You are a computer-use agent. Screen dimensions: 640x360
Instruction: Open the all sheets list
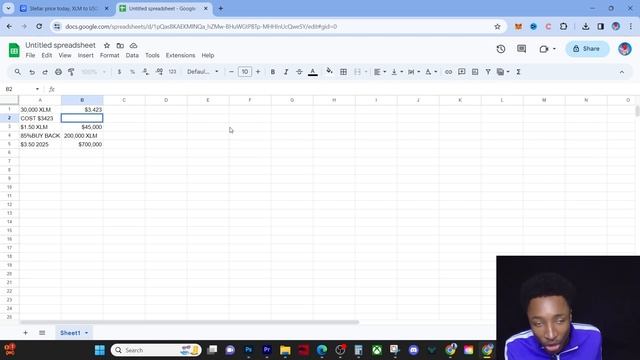[42, 333]
